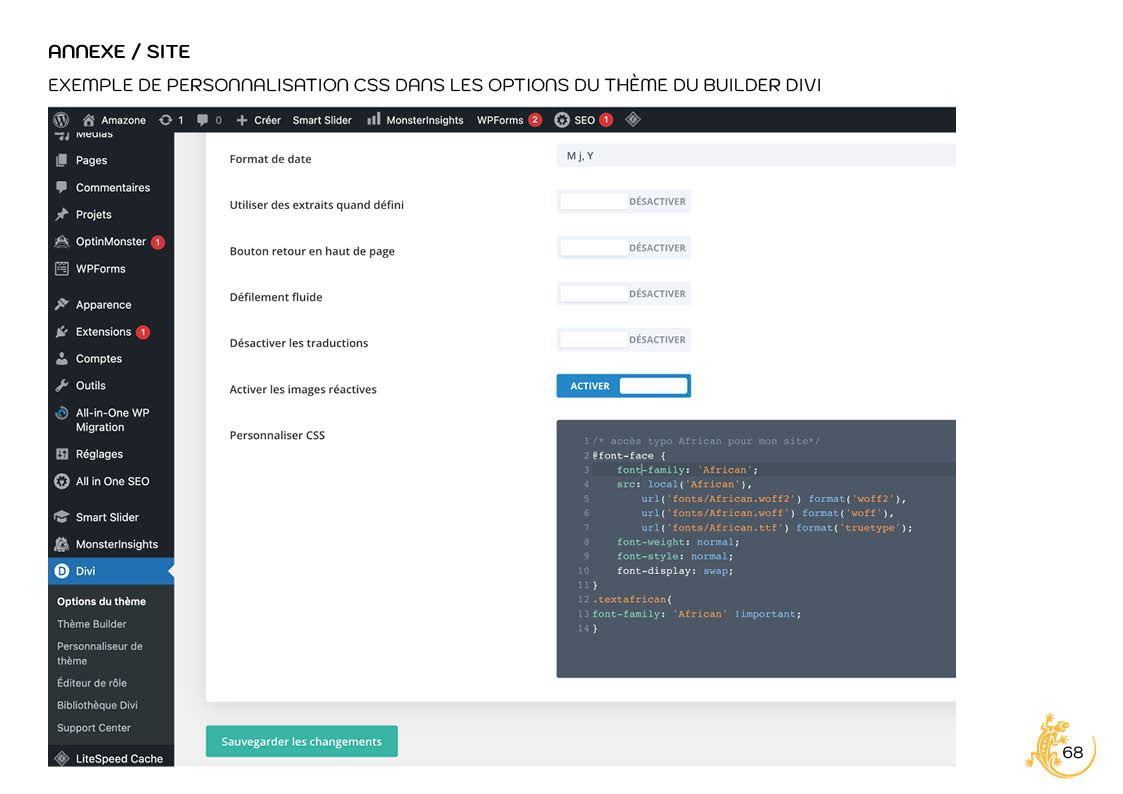Click the All in One SEO icon

tap(62, 481)
